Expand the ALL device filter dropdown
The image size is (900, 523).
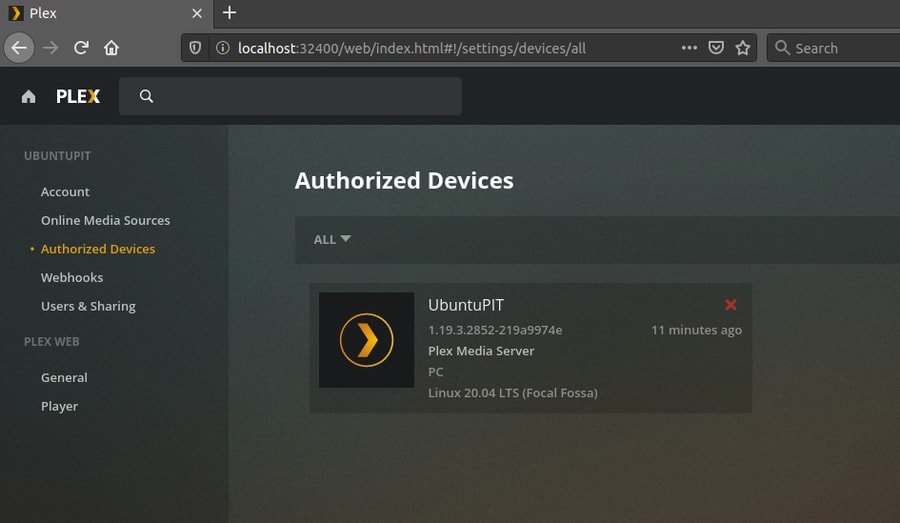point(332,239)
